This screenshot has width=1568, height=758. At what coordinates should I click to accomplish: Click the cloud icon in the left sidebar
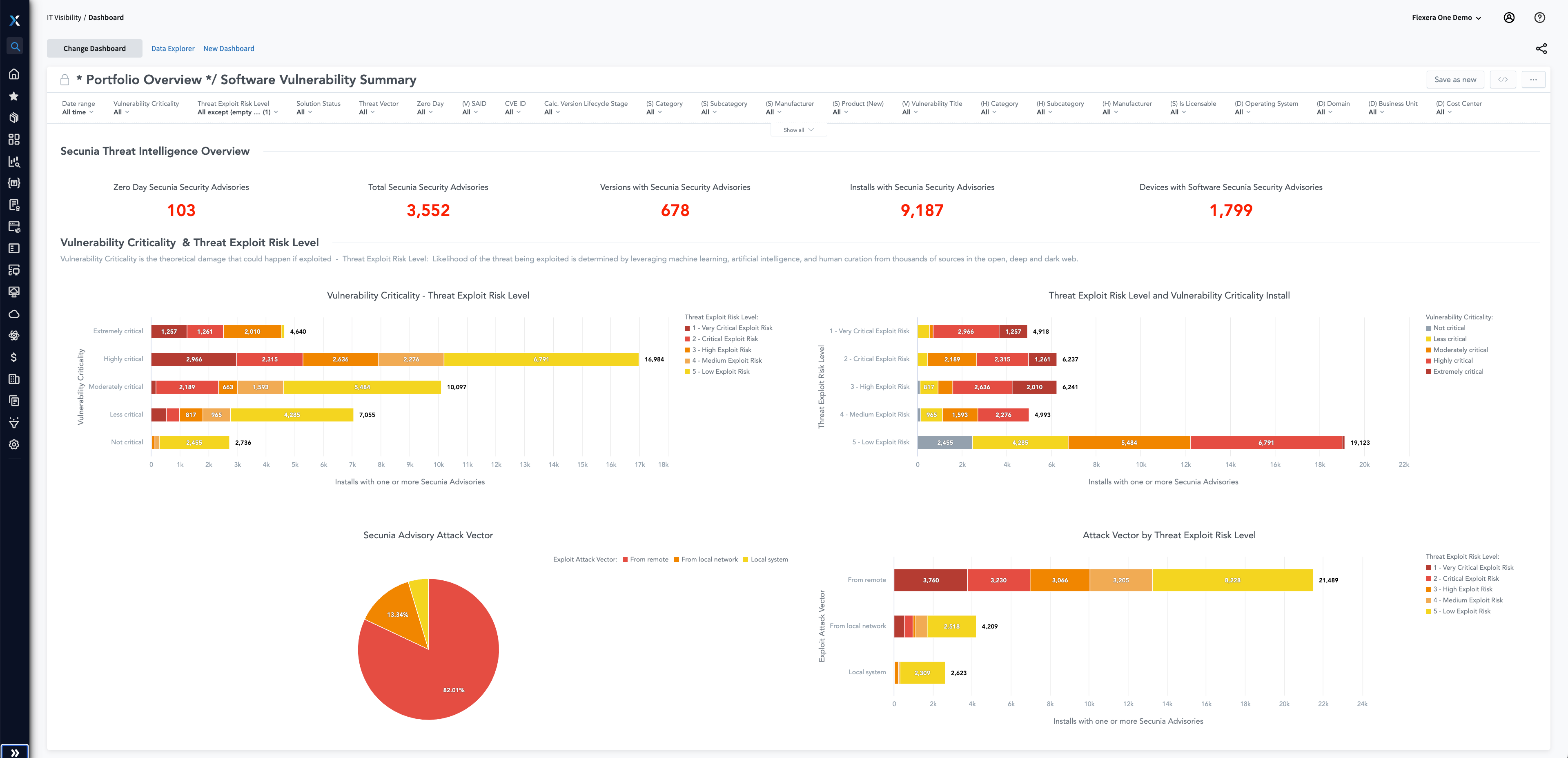(14, 314)
